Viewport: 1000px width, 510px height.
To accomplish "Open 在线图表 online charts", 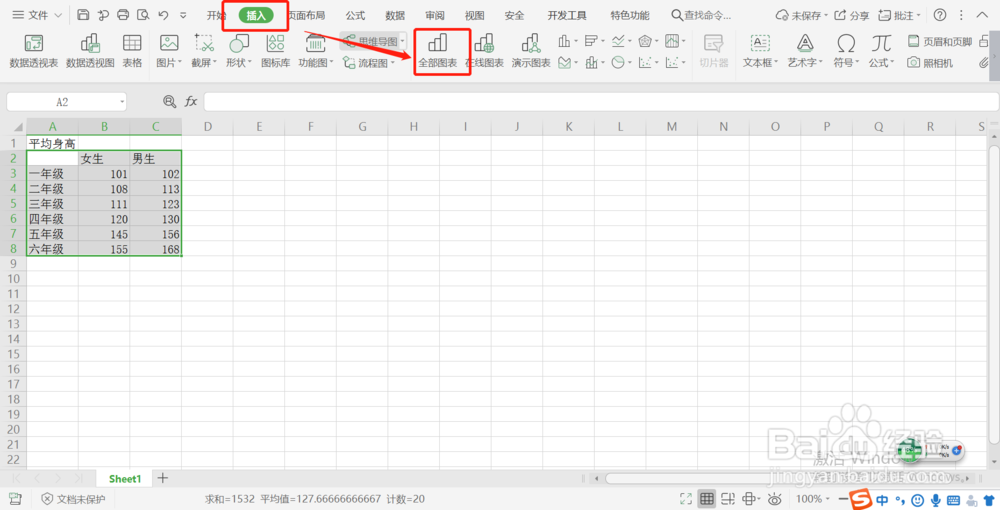I will (484, 51).
